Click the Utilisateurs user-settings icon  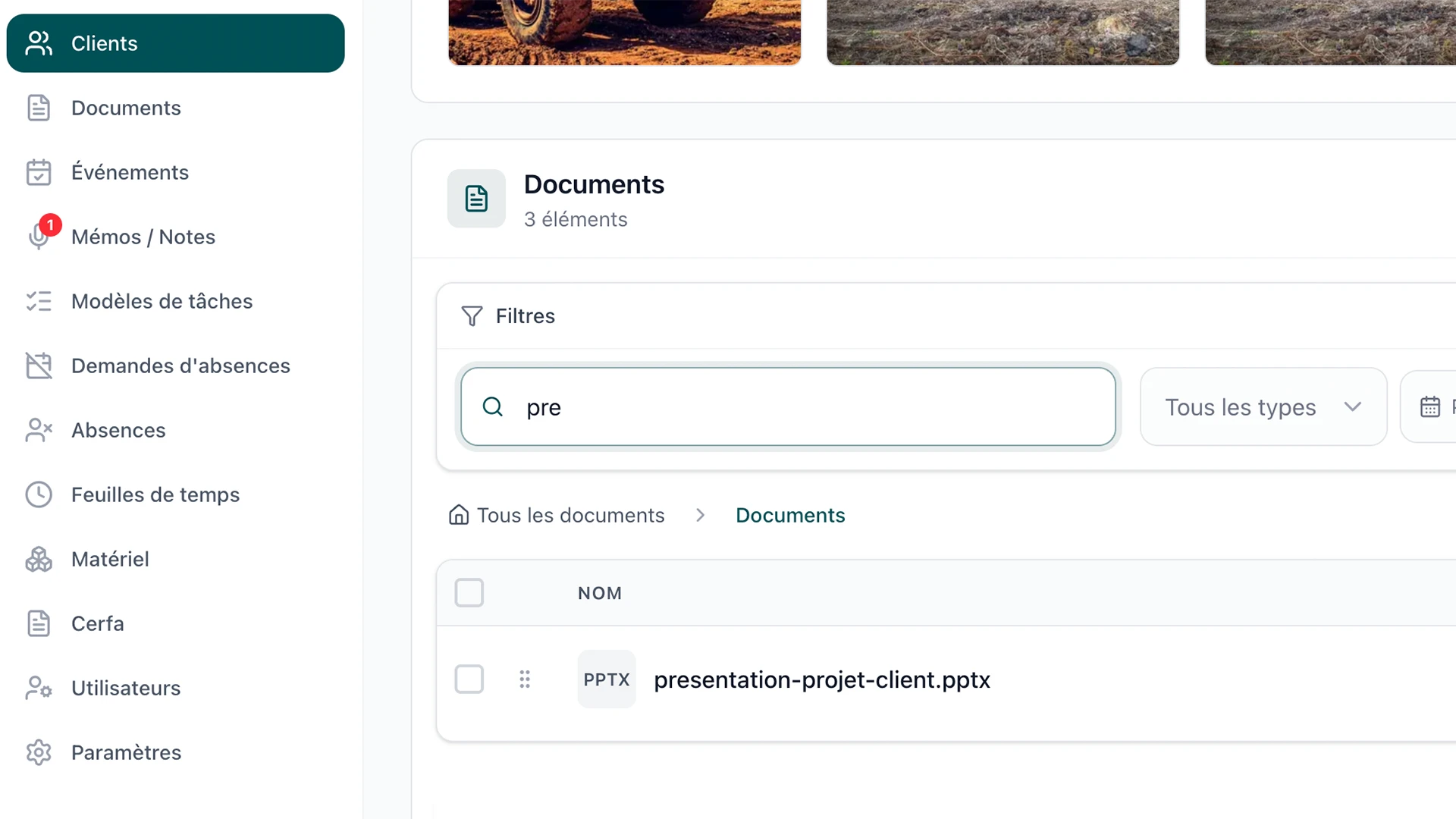[39, 688]
